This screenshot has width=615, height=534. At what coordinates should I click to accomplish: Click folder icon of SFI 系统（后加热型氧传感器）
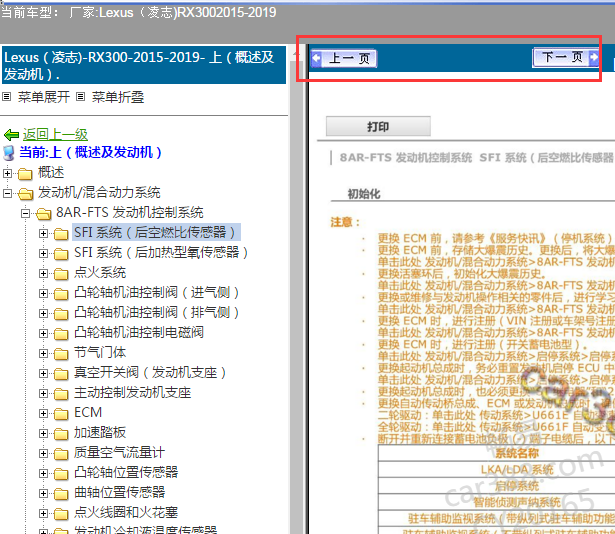(61, 254)
